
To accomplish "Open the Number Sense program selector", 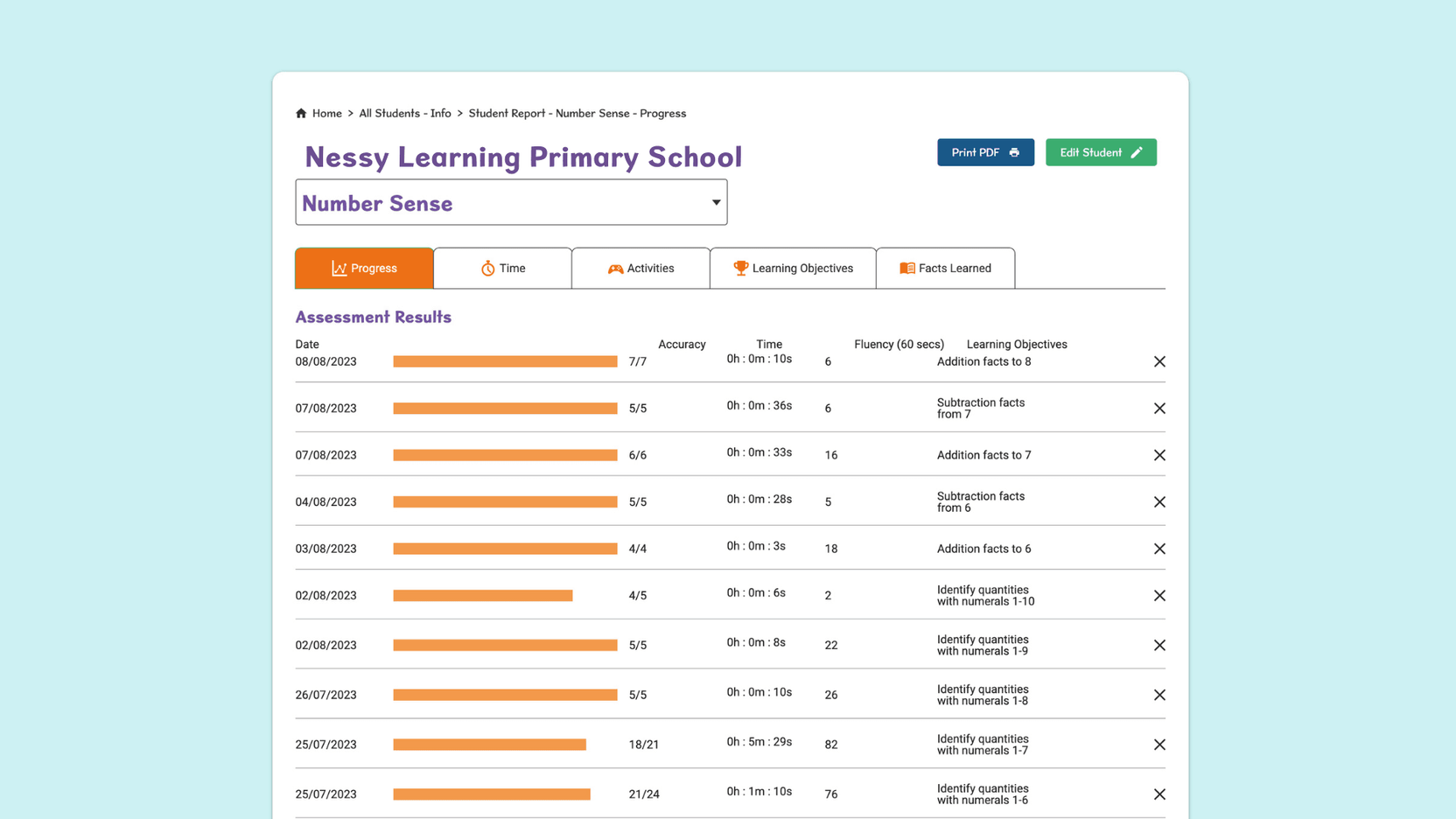I will coord(511,202).
